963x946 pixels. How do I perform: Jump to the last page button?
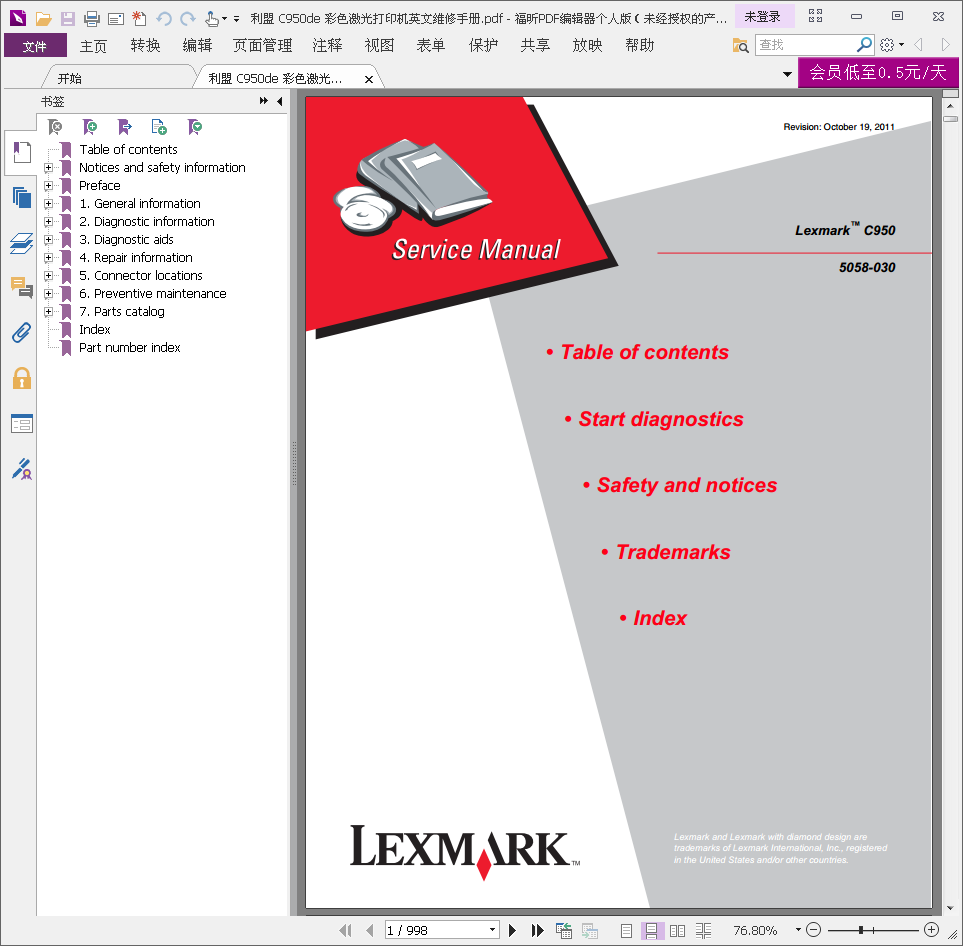(537, 930)
